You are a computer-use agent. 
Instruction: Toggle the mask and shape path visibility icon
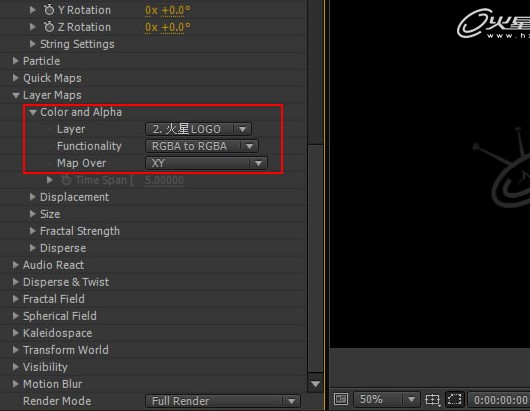(x=455, y=400)
